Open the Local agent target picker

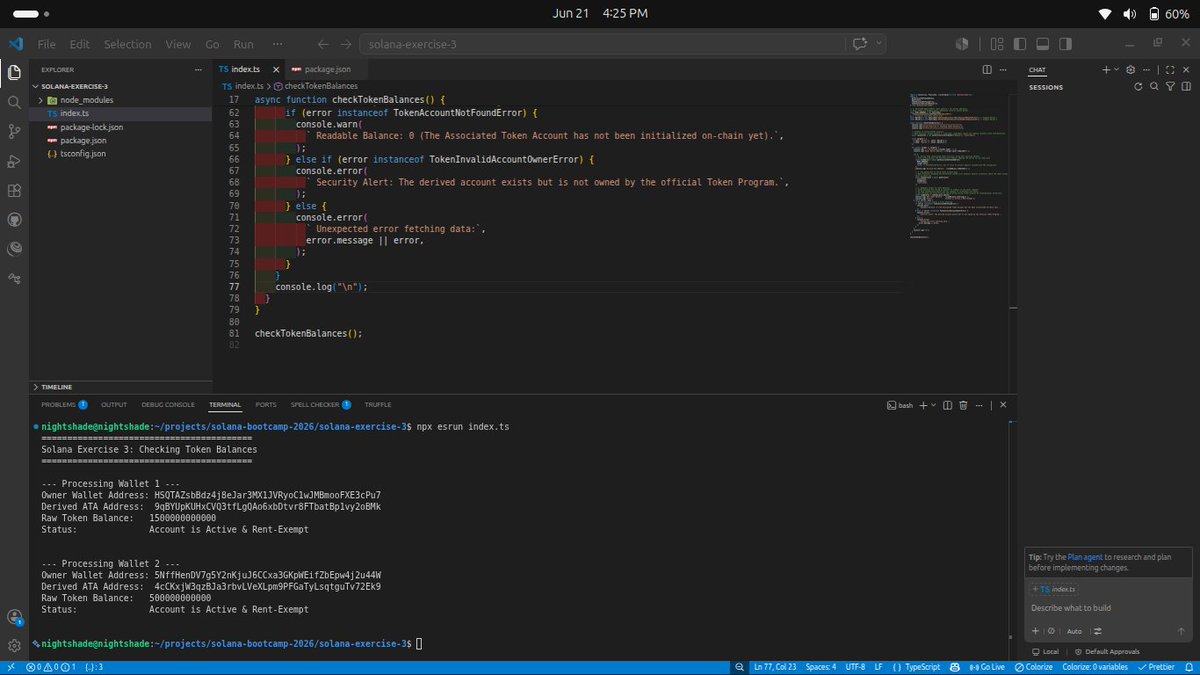pos(1045,651)
